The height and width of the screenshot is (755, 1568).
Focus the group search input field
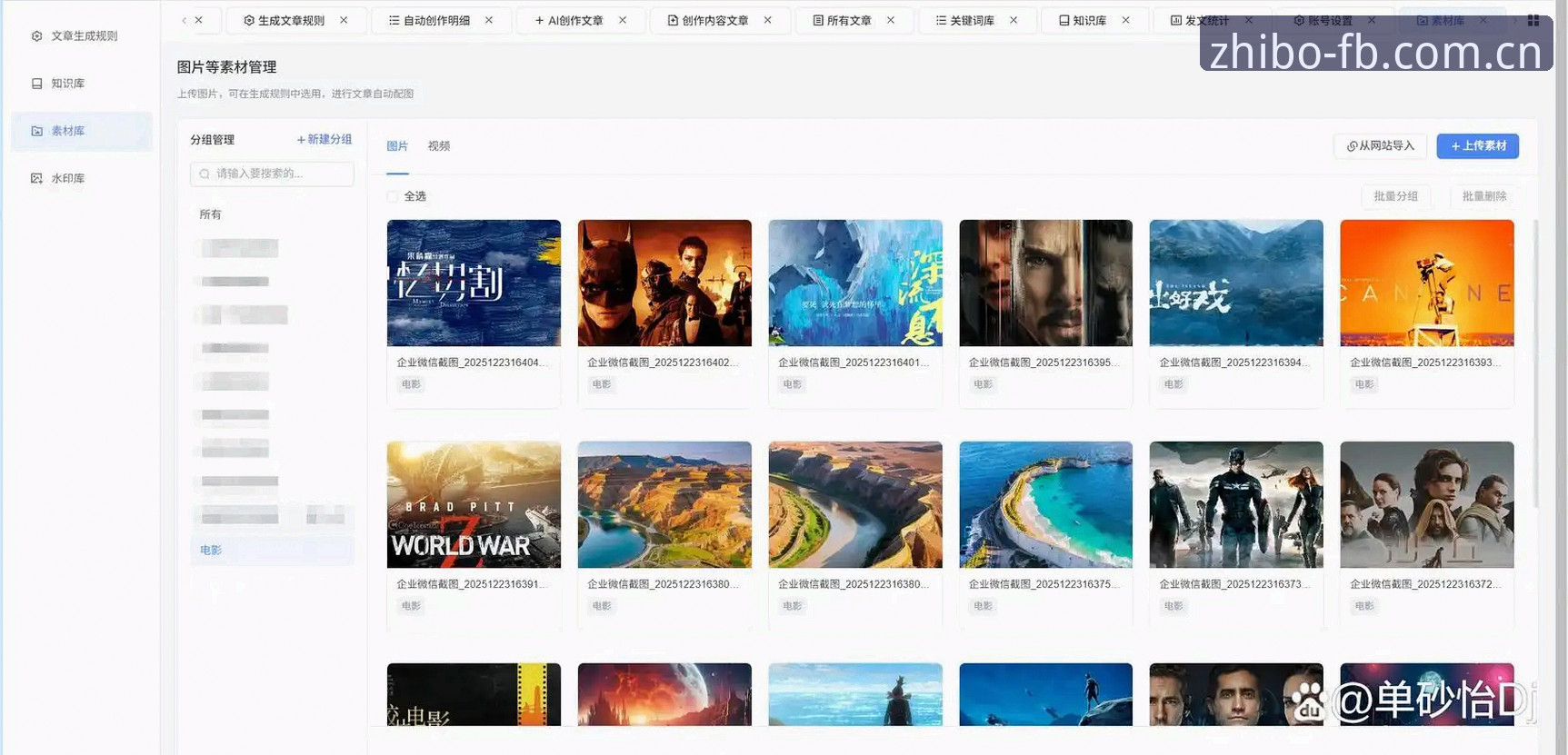(272, 174)
